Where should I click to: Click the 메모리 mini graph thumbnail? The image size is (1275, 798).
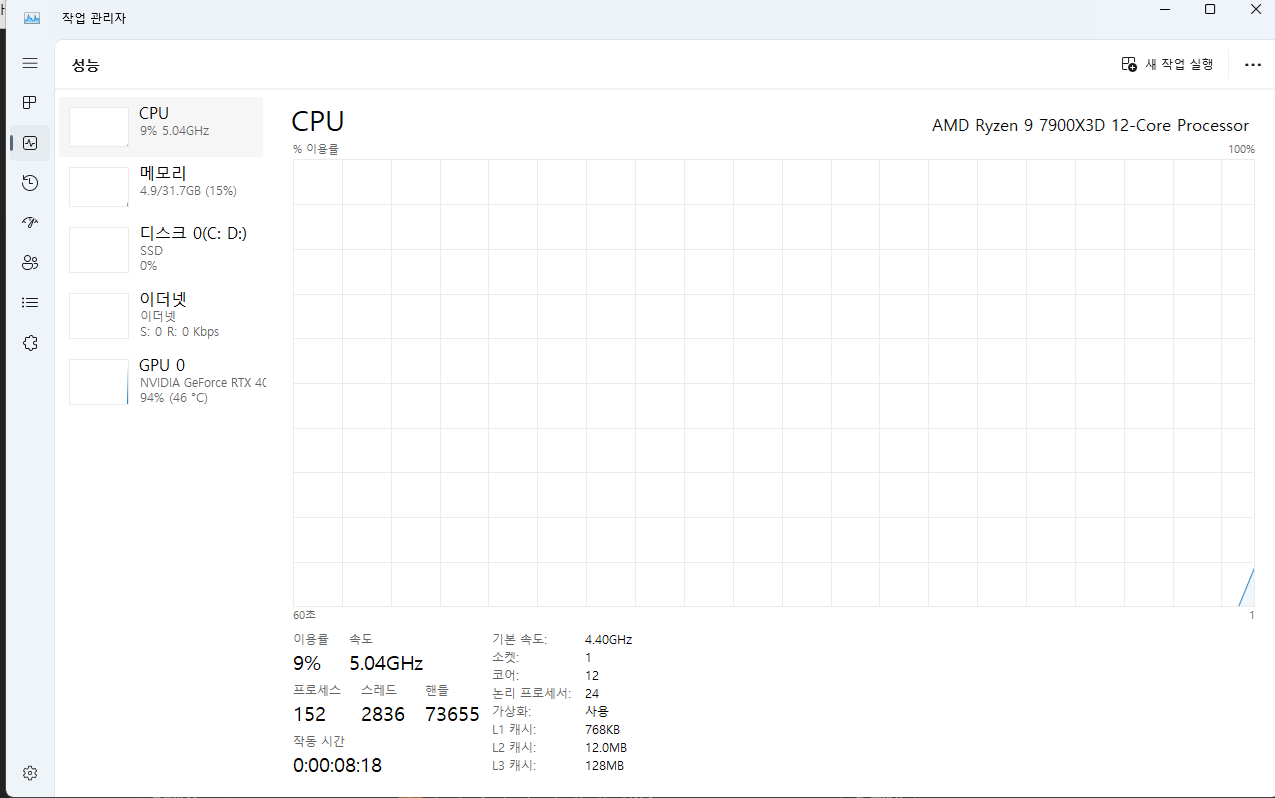(99, 187)
